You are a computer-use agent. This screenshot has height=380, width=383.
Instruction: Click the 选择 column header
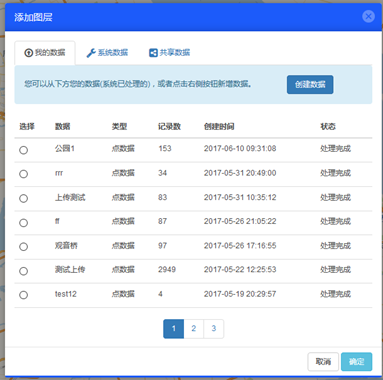coord(27,126)
